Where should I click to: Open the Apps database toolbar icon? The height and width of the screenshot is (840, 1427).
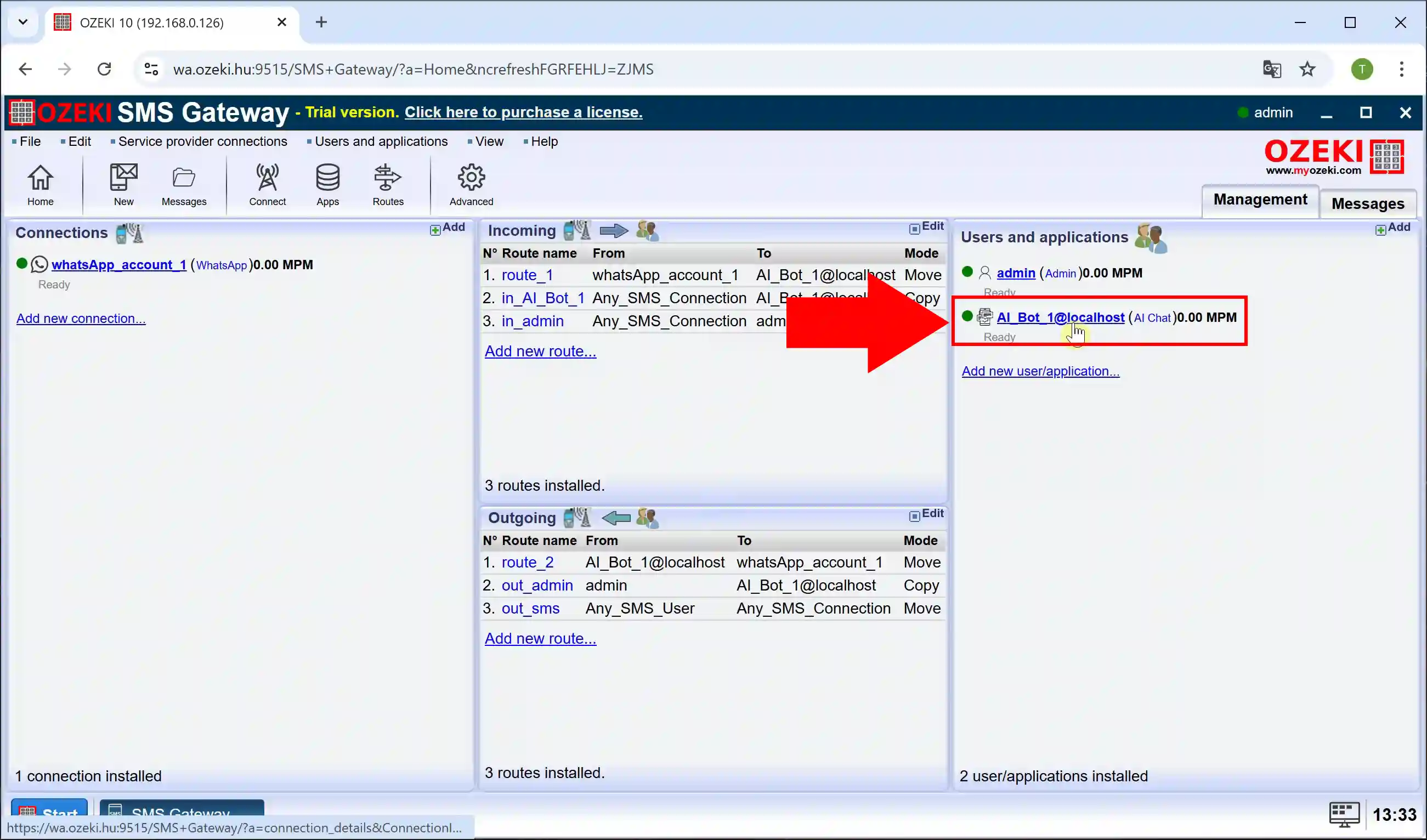pos(328,186)
